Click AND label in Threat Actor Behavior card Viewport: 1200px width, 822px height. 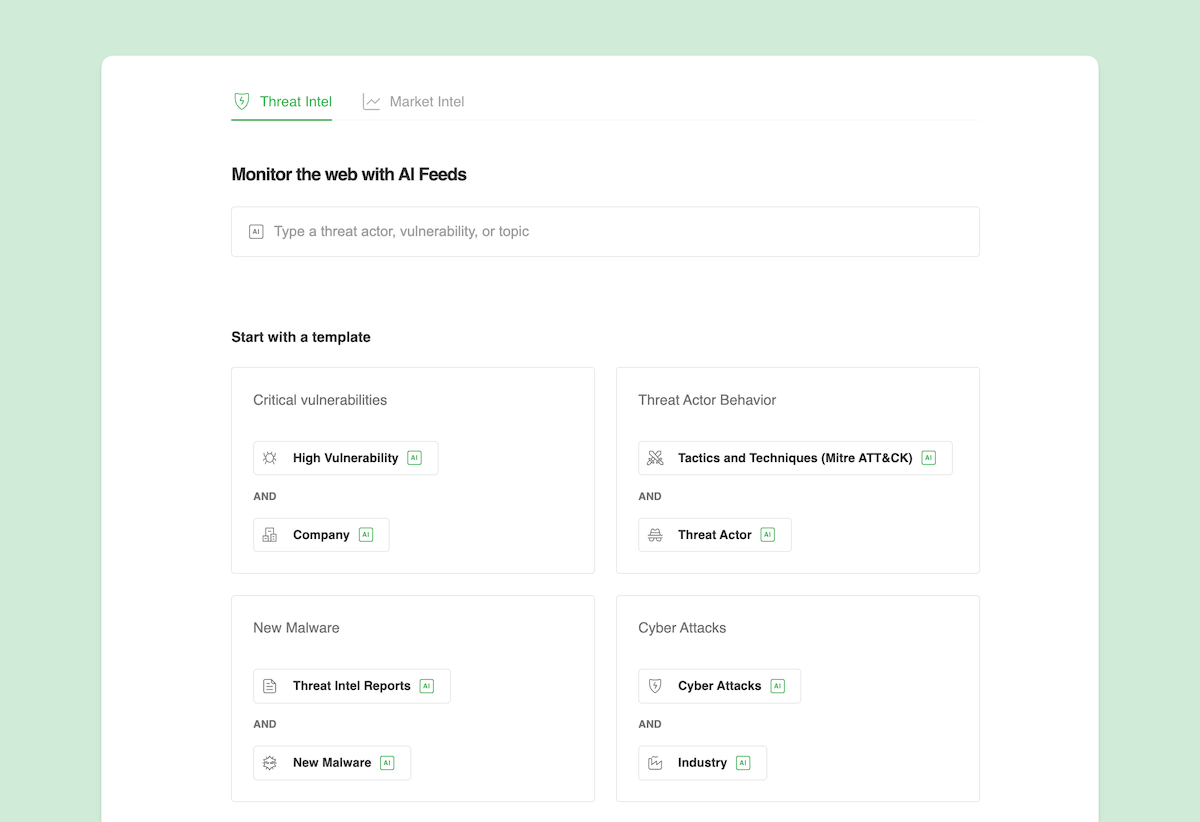[x=650, y=496]
